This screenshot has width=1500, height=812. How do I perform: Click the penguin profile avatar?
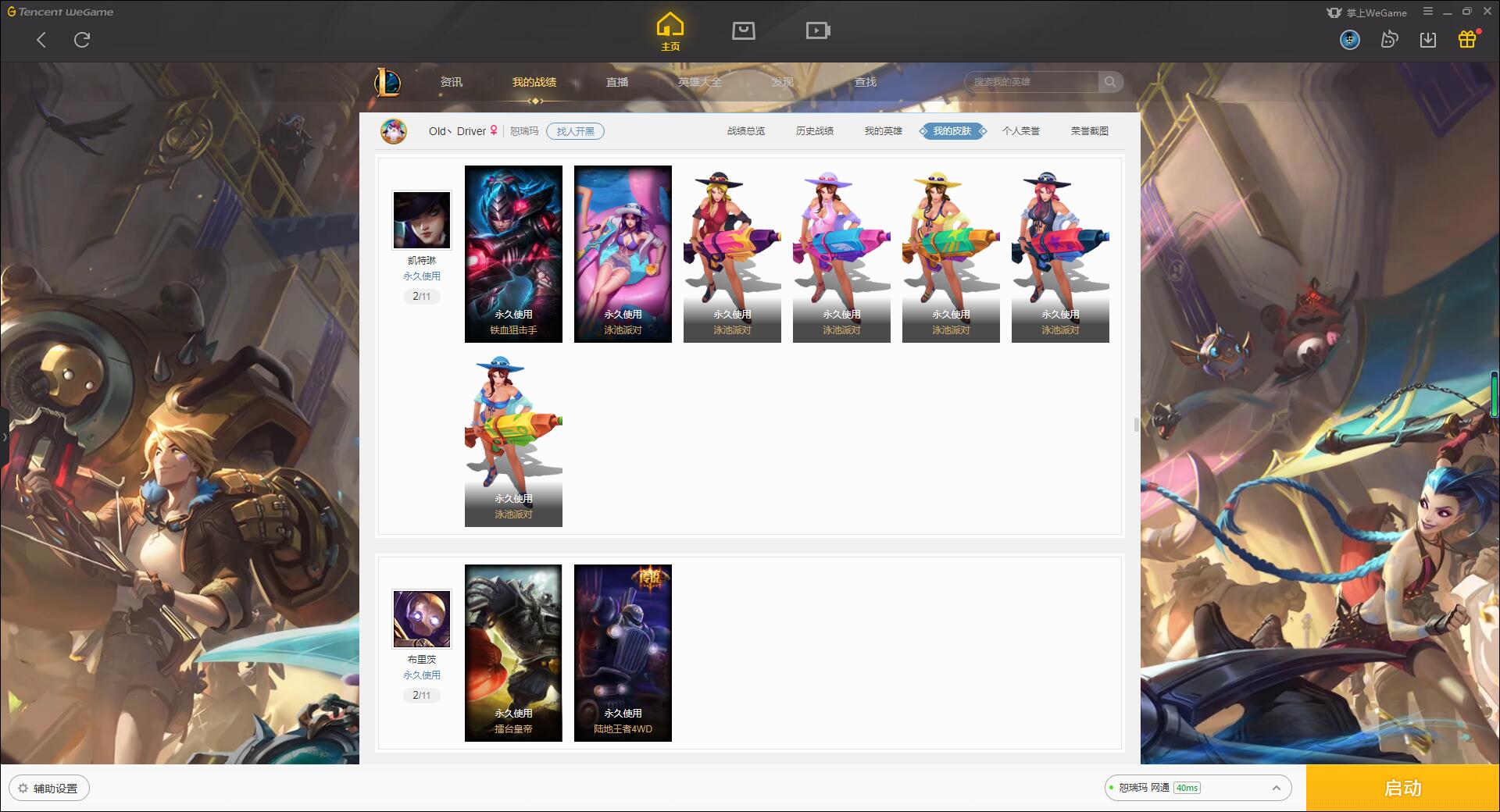click(394, 131)
